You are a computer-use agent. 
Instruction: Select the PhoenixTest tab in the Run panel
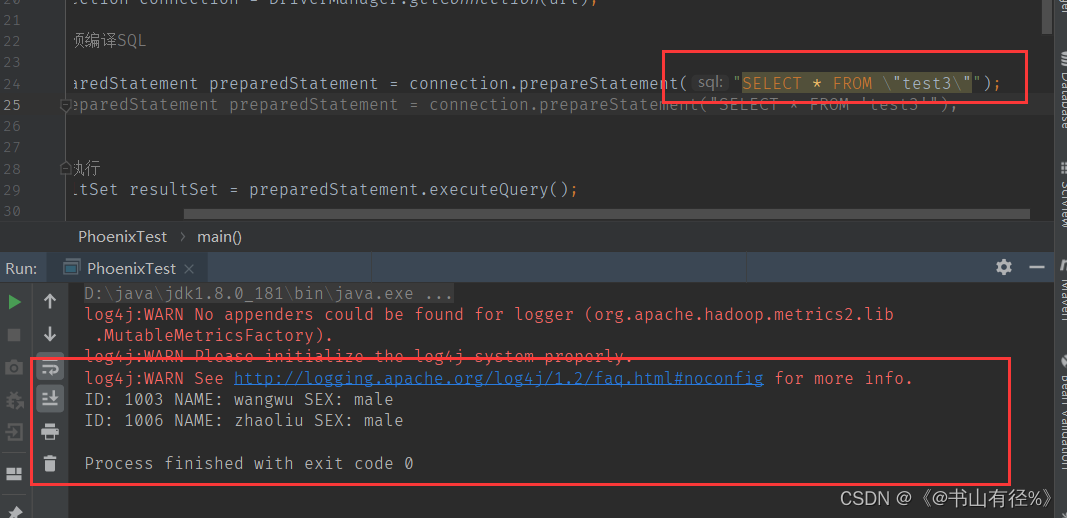[129, 268]
